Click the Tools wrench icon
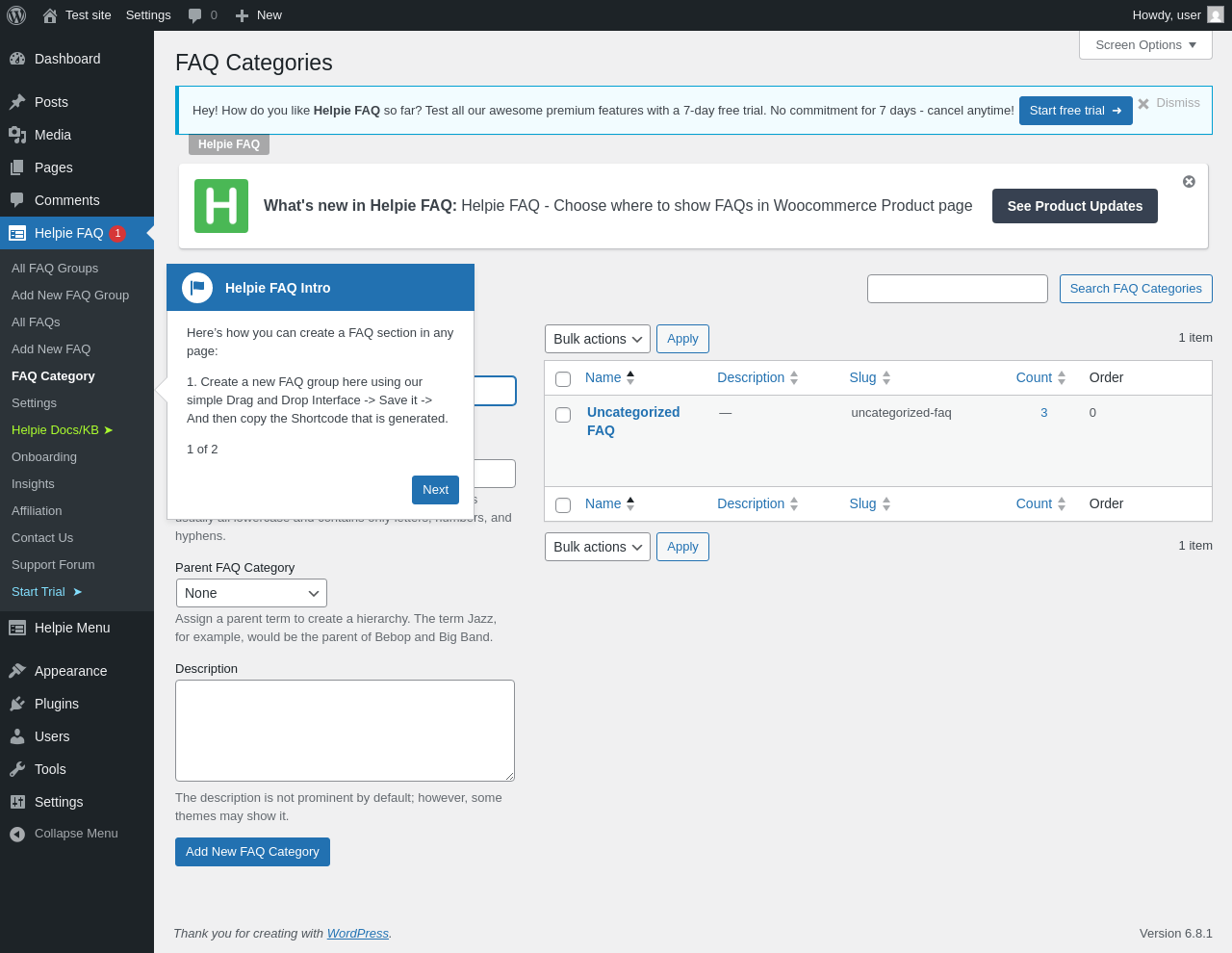Screen dimensions: 1232x953 pyautogui.click(x=17, y=769)
